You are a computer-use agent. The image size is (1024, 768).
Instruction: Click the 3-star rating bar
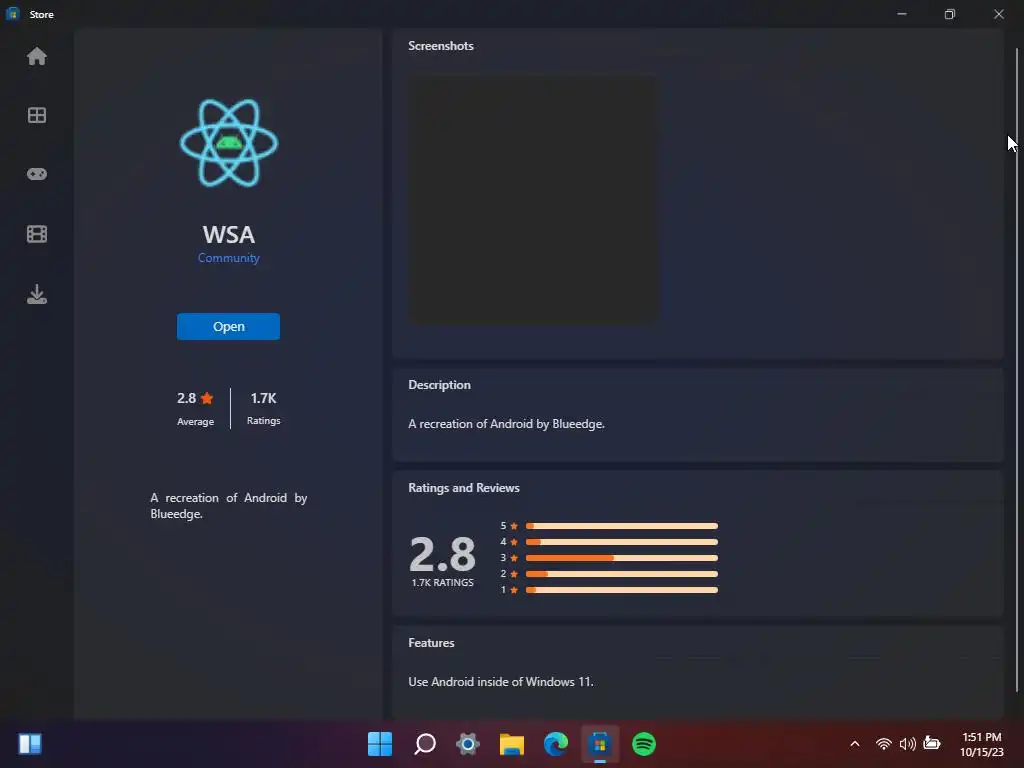point(622,558)
